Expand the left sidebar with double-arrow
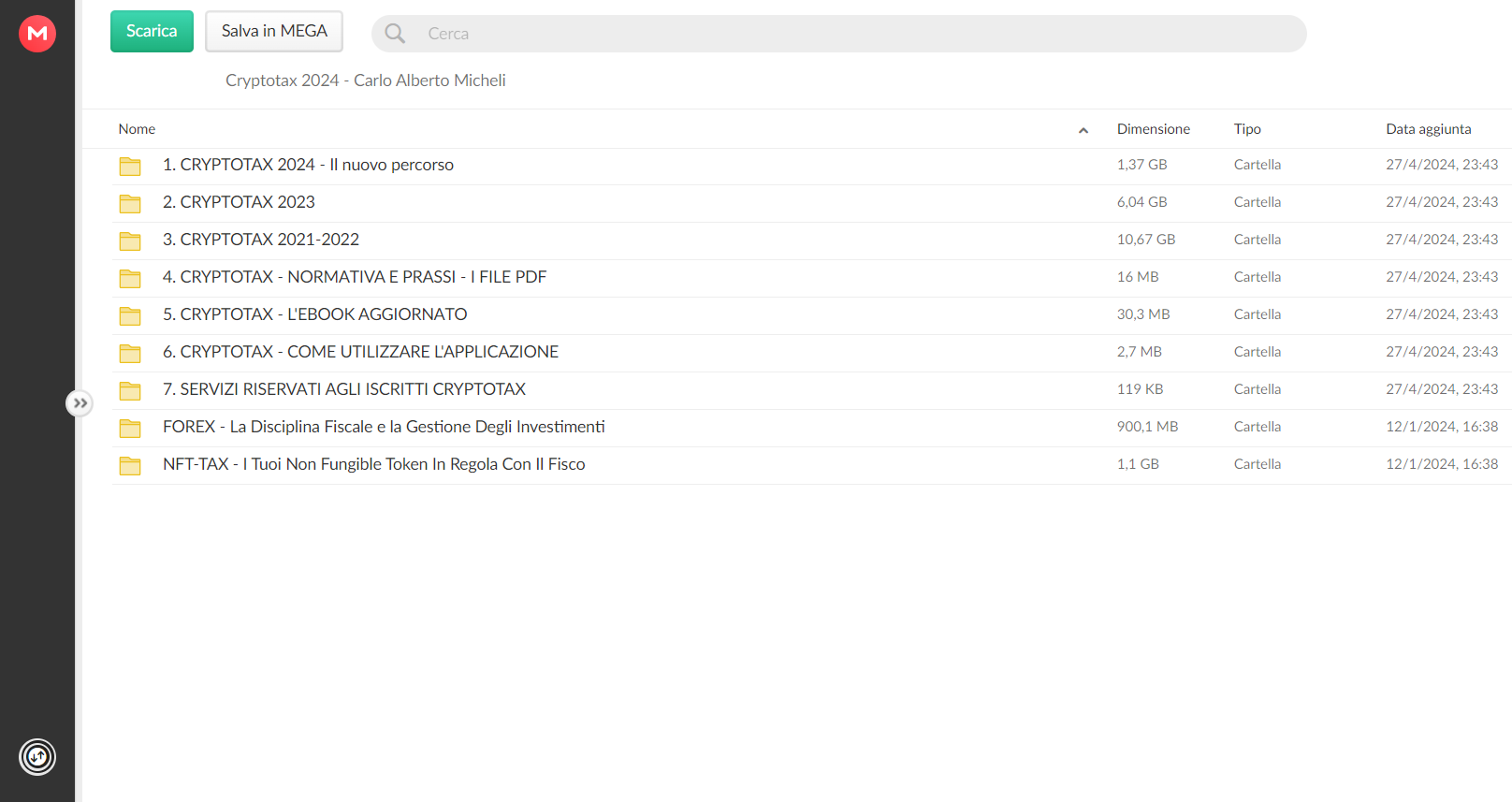Screen dimensions: 1512x802 pyautogui.click(x=80, y=403)
